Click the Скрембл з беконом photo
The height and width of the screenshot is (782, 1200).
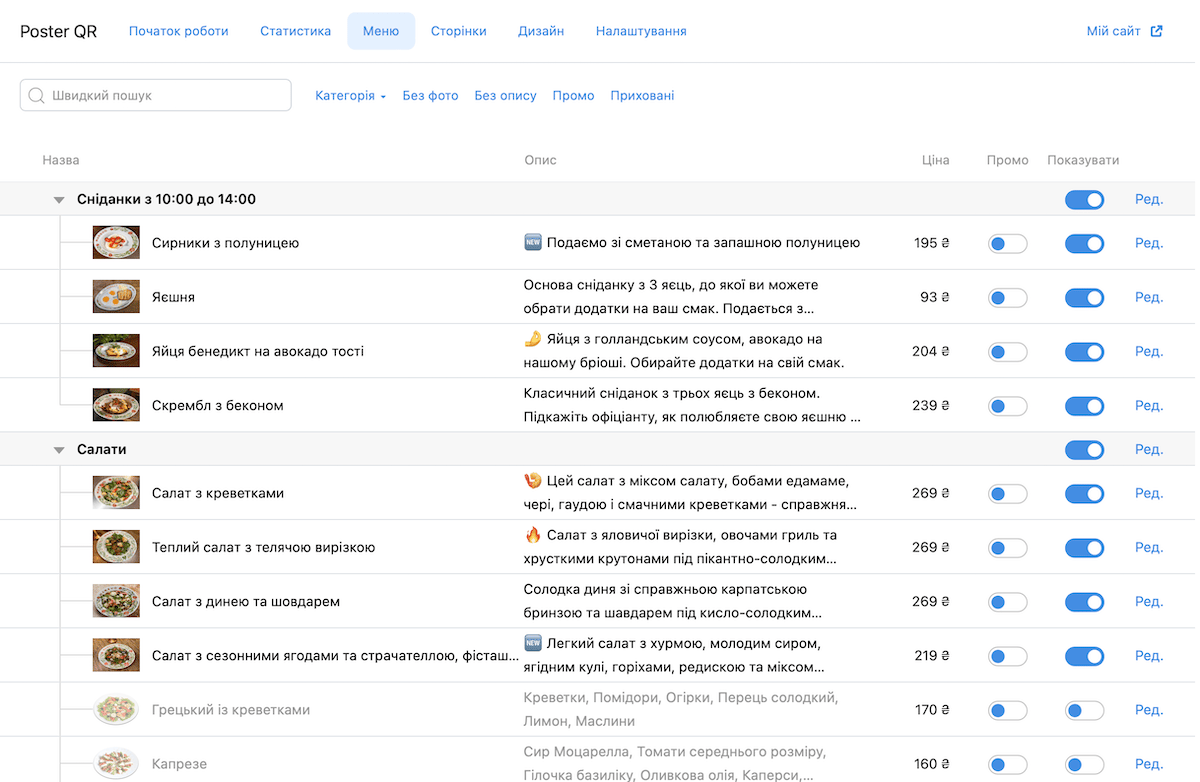[x=116, y=405]
